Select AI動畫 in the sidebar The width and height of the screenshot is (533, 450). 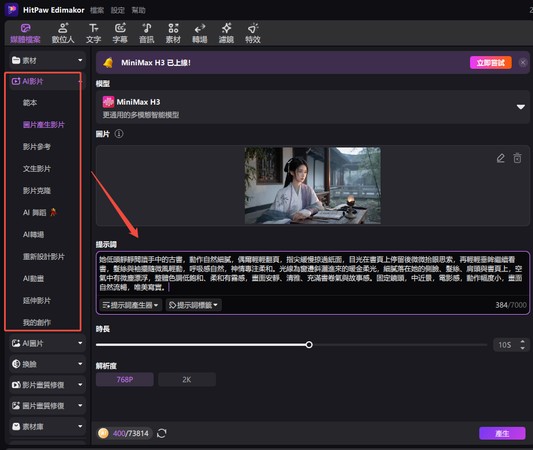pyautogui.click(x=33, y=279)
